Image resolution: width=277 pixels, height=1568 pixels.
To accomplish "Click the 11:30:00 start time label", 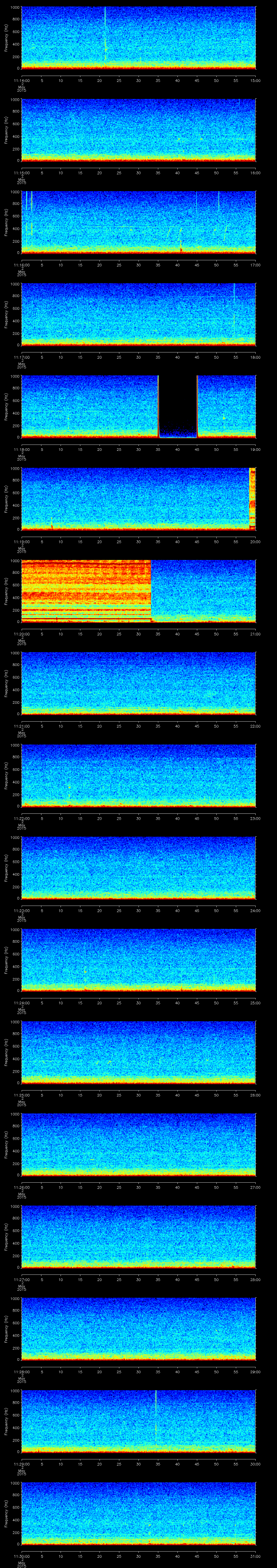I will pos(21,1556).
